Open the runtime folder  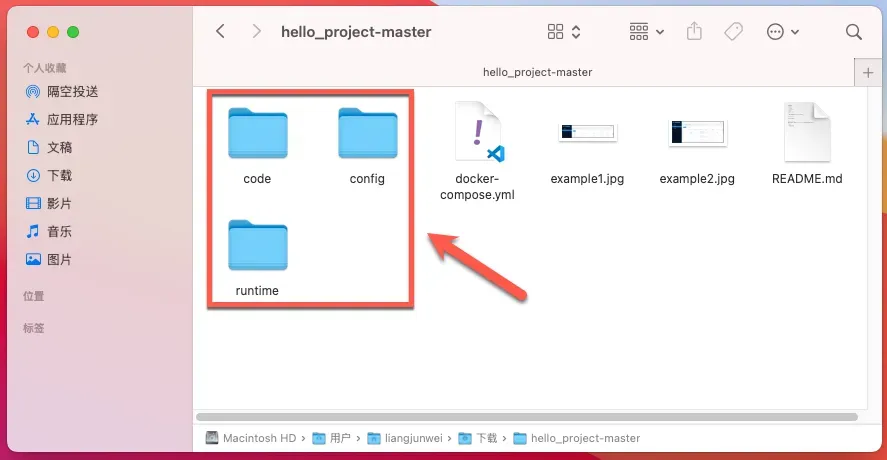(257, 246)
